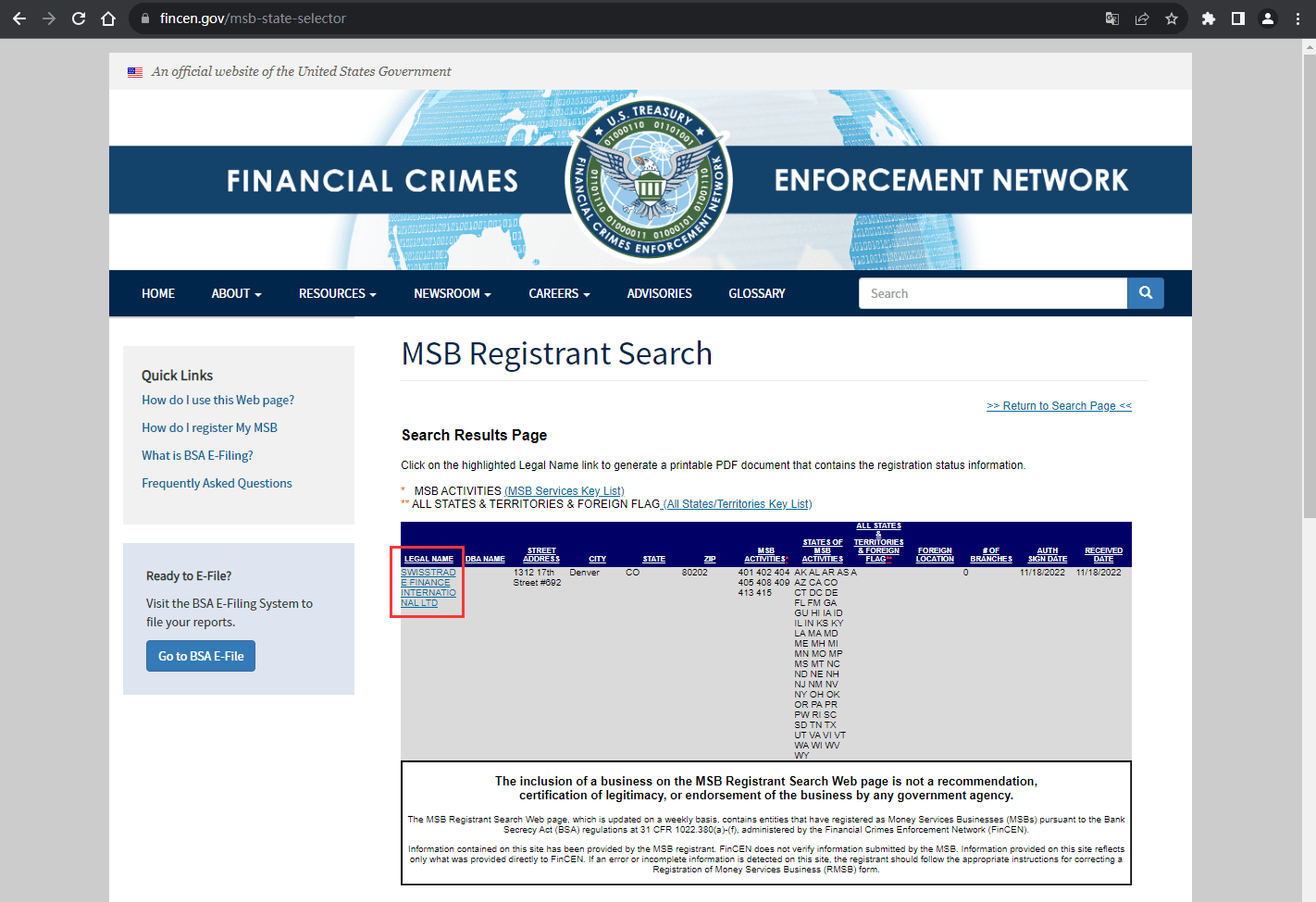Click the 'Denver' city cell
The image size is (1316, 902).
pyautogui.click(x=585, y=573)
